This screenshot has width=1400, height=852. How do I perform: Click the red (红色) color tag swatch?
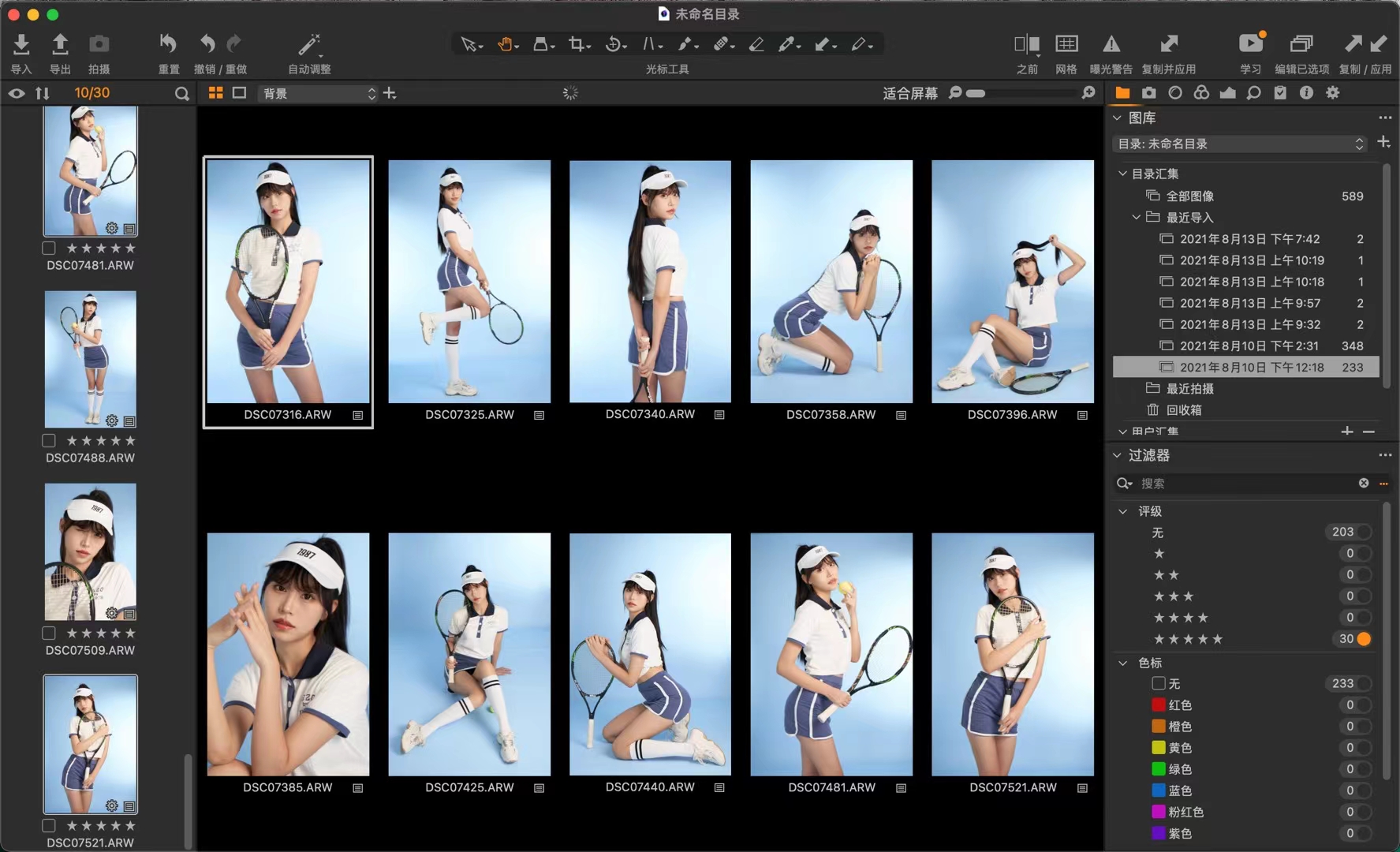coord(1159,705)
